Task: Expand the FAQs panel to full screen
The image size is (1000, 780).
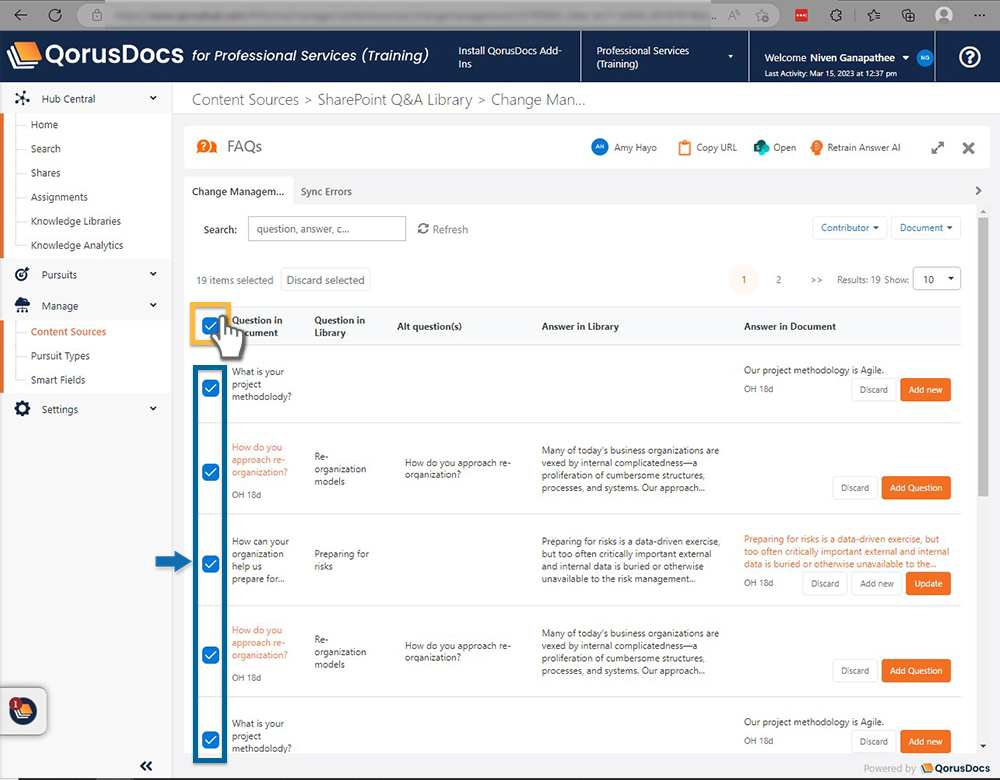Action: click(x=938, y=148)
